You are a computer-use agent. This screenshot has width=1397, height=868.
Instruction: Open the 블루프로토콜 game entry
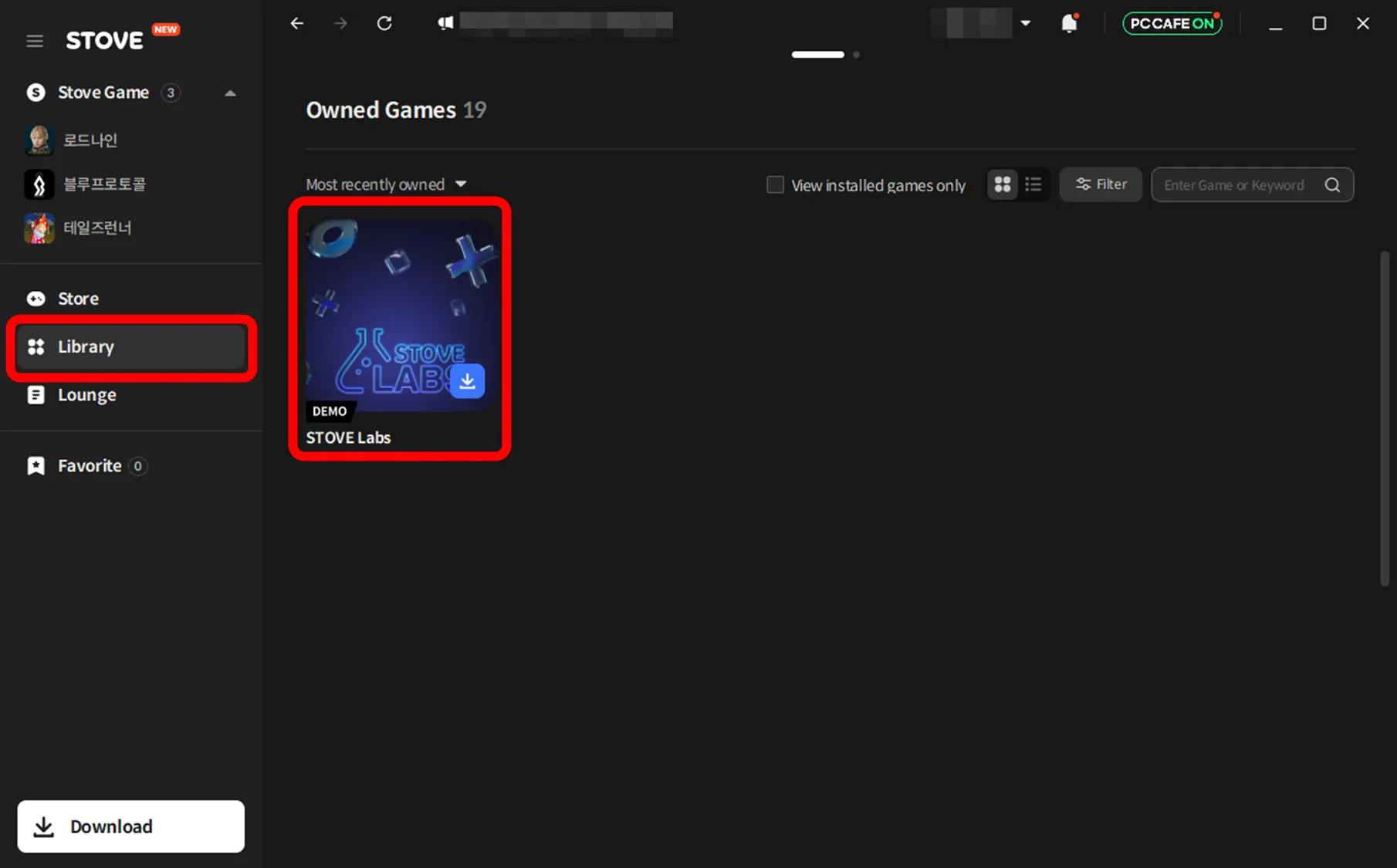click(x=85, y=184)
